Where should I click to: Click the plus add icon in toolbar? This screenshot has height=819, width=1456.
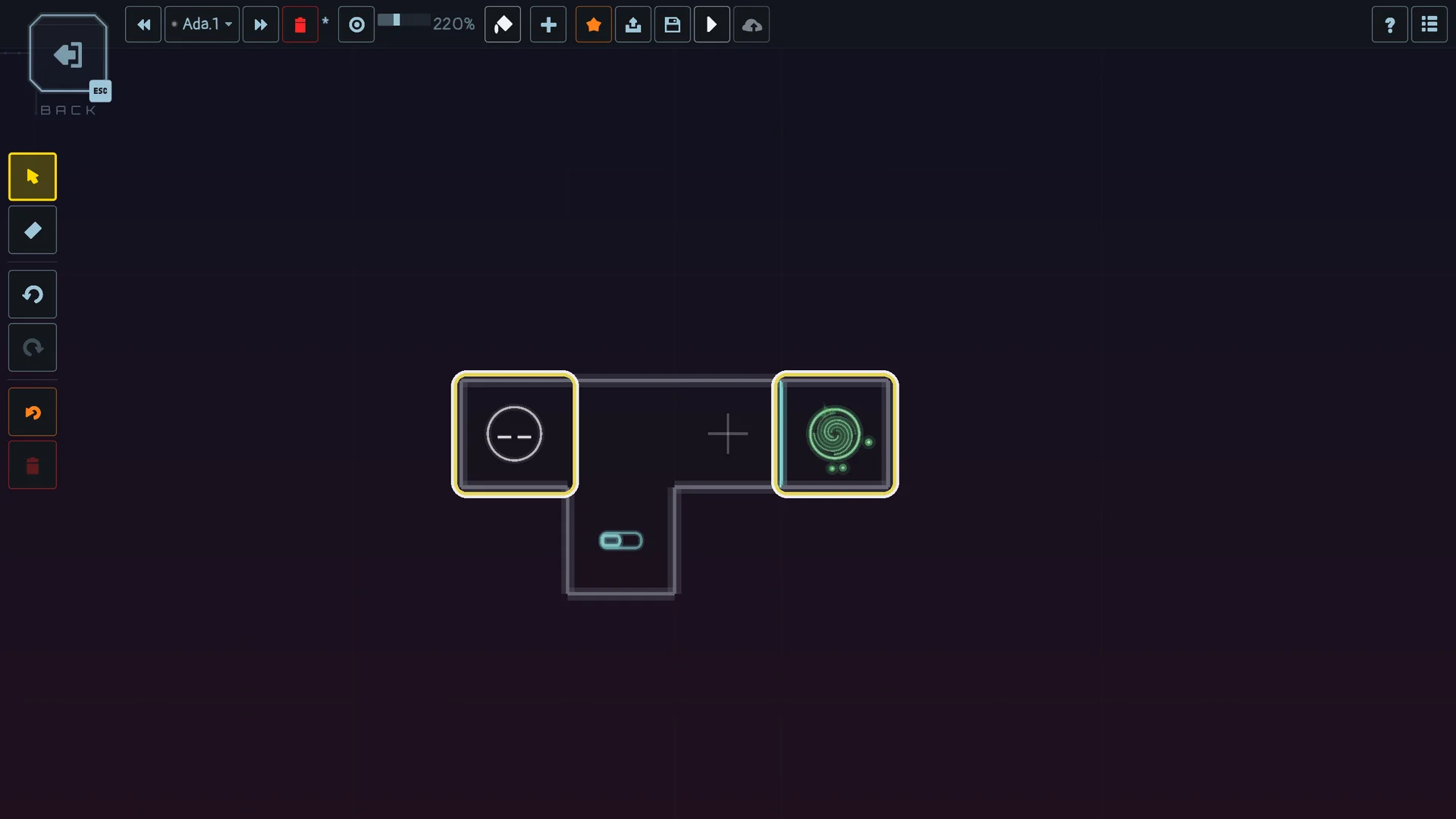click(548, 24)
